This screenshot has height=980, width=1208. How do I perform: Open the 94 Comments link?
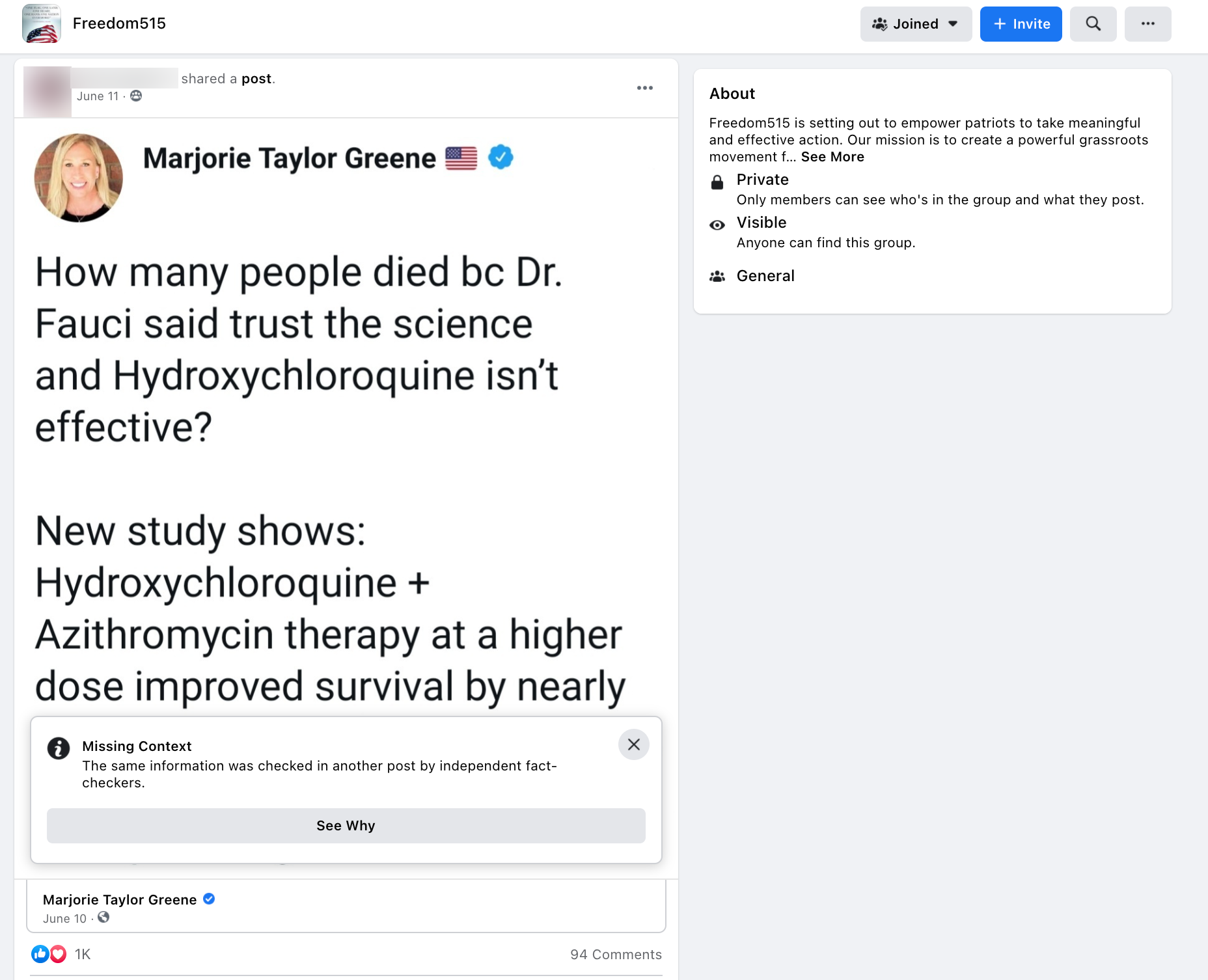(x=616, y=954)
